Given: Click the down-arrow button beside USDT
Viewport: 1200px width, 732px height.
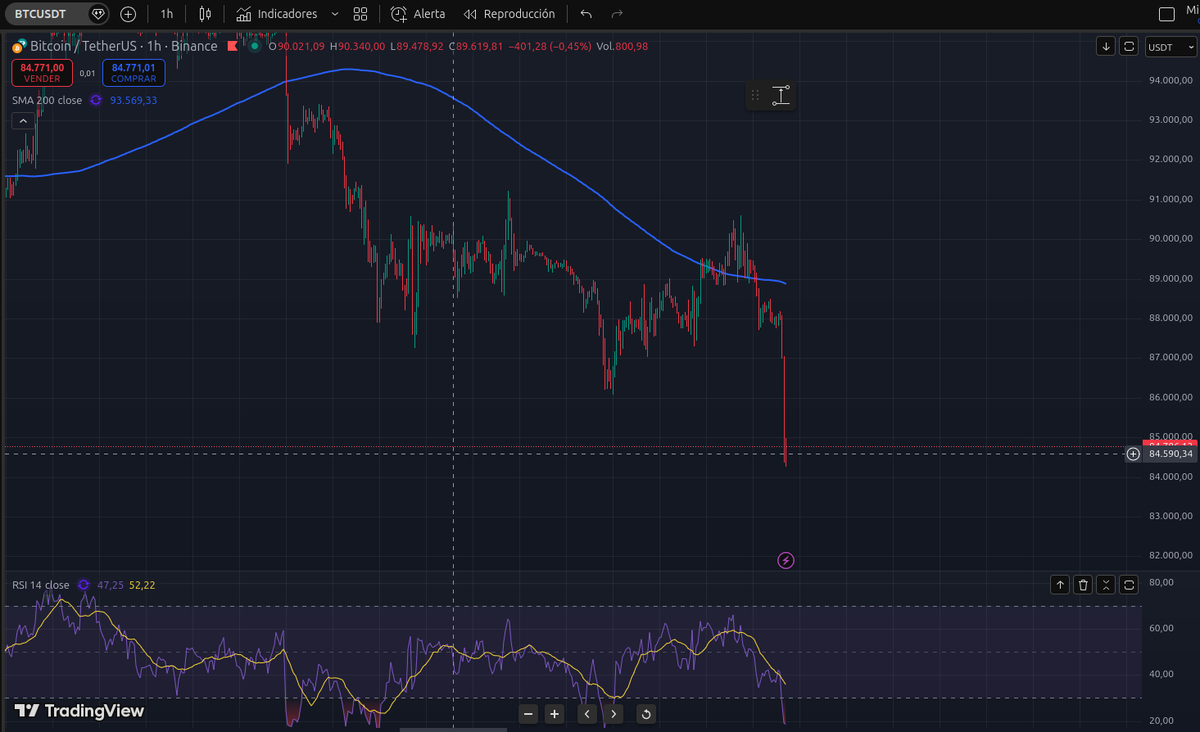Looking at the screenshot, I should 1105,46.
